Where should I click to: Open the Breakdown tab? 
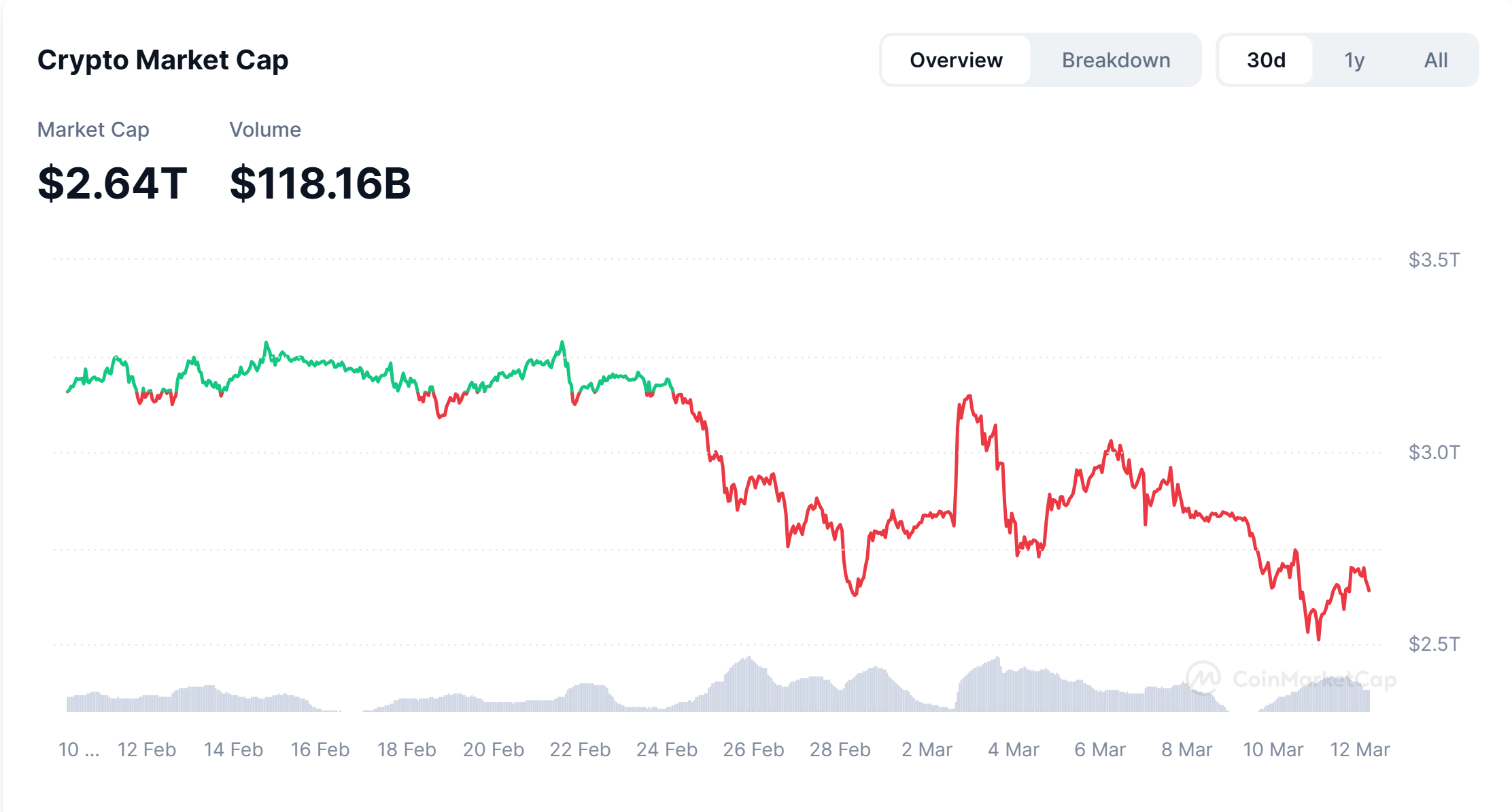(x=1116, y=61)
